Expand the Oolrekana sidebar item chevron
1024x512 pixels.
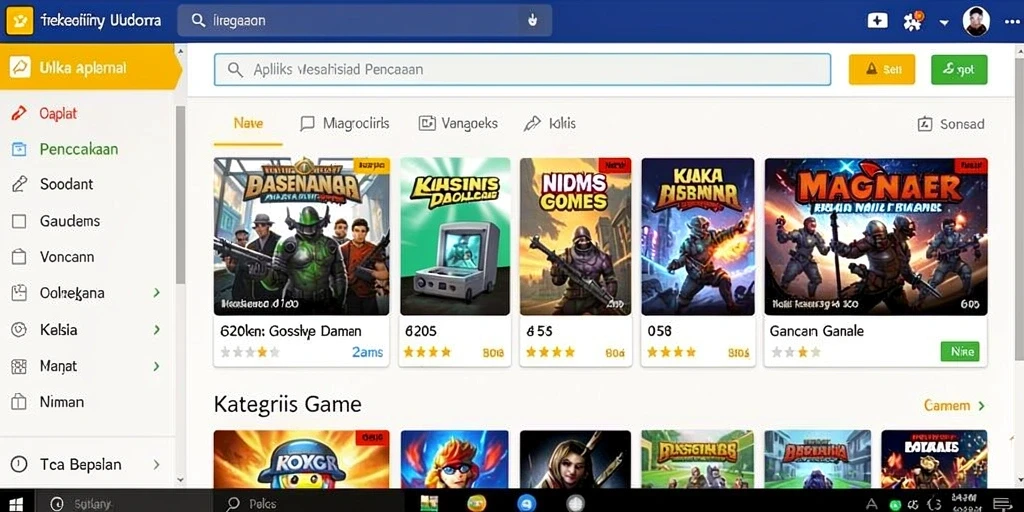[x=157, y=293]
